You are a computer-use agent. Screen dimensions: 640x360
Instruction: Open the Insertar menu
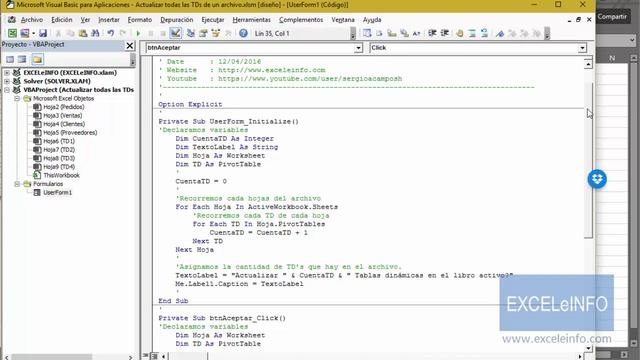[x=109, y=20]
